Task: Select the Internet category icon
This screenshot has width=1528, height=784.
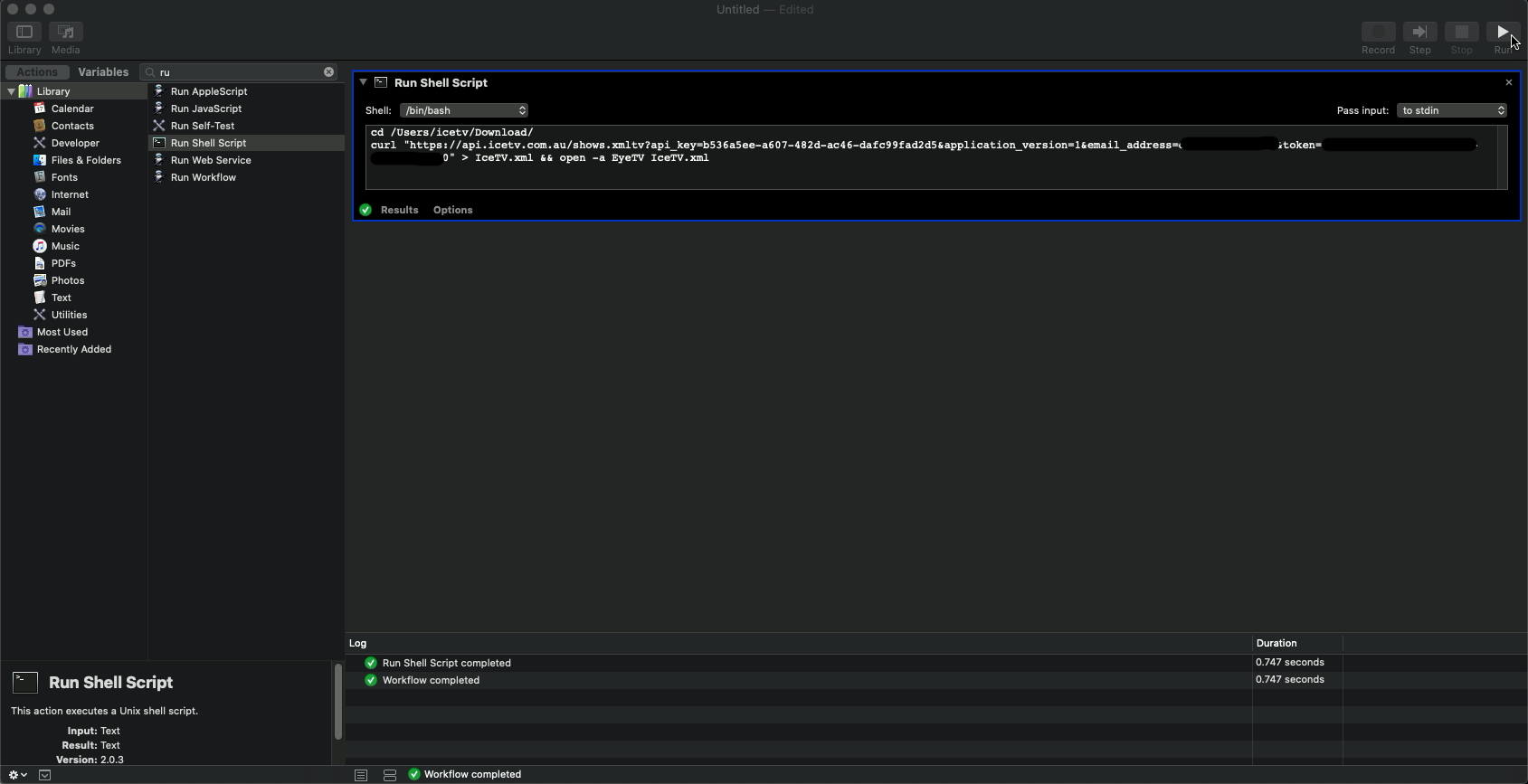Action: (x=40, y=194)
